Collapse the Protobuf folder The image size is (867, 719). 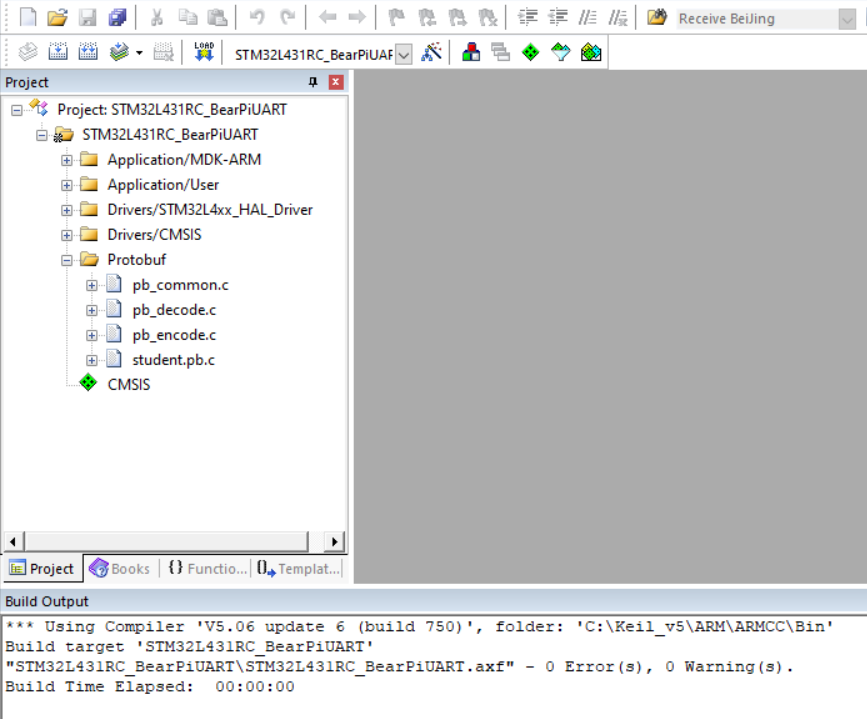click(65, 259)
